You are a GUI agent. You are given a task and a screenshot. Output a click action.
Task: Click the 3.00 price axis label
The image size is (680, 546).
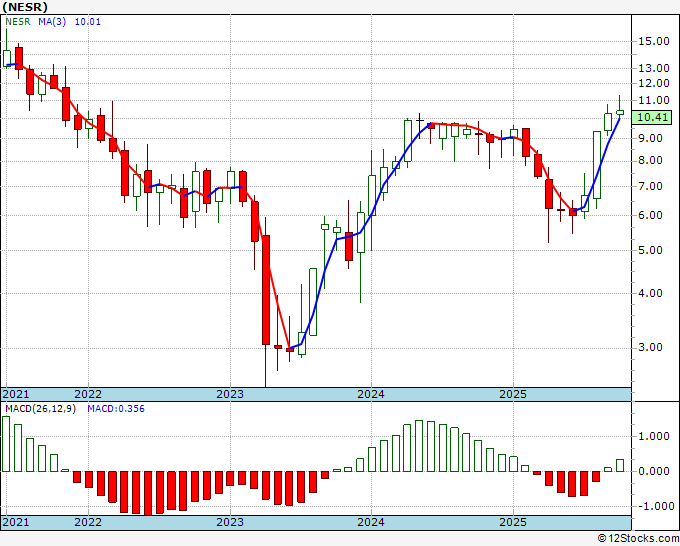[650, 348]
